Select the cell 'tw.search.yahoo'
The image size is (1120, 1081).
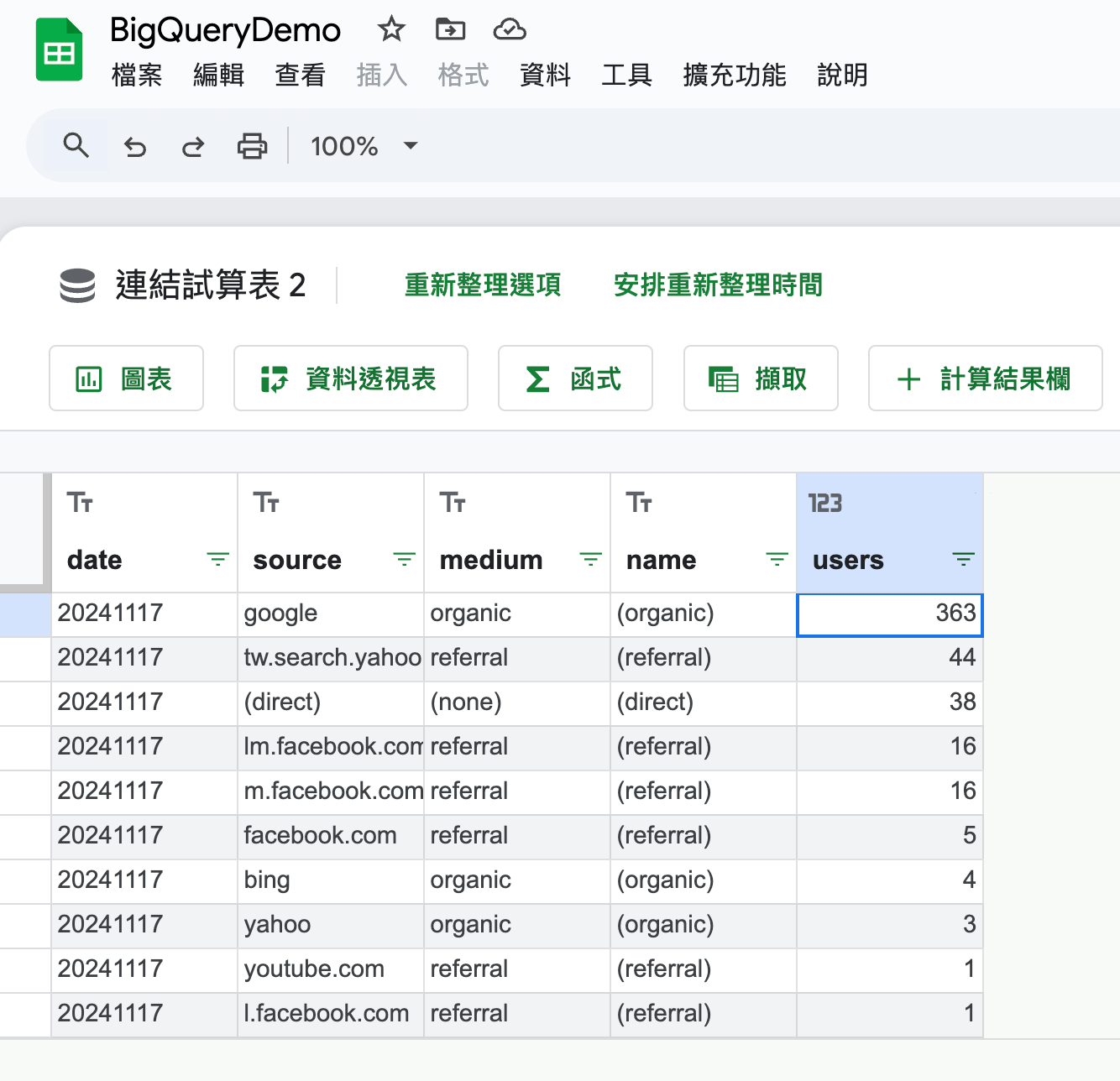[x=331, y=659]
